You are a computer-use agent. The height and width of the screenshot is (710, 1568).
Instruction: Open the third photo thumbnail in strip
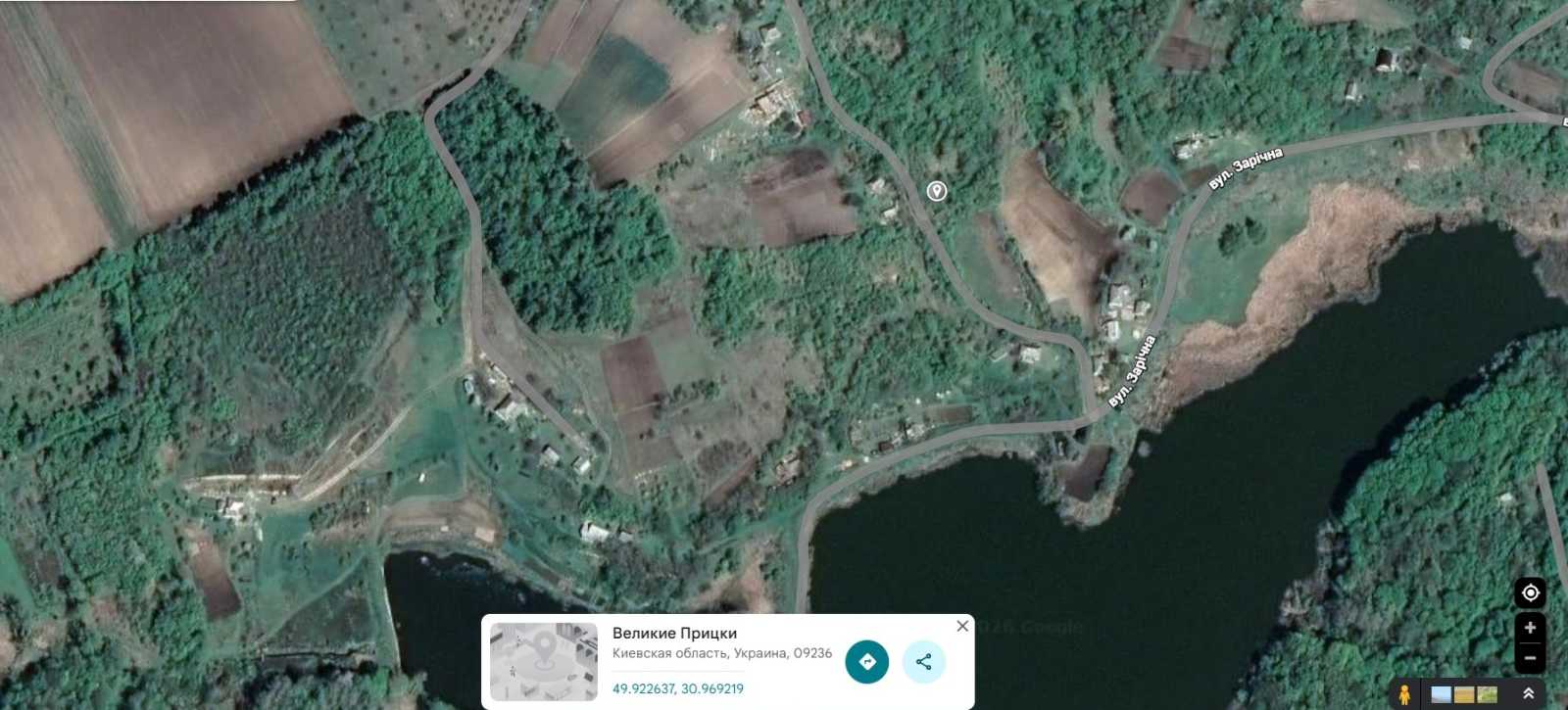coord(1488,694)
